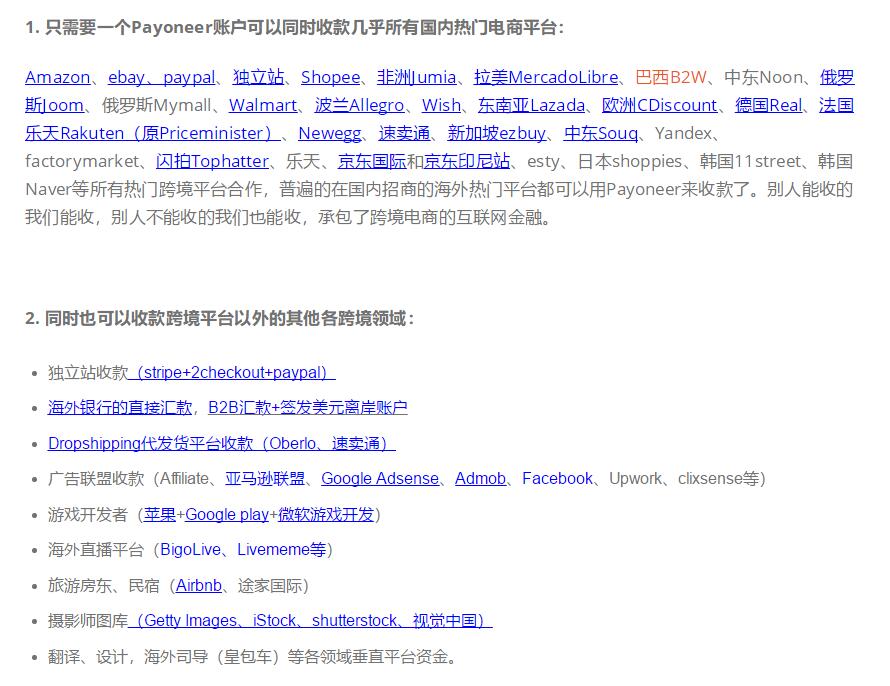Click the ebay、paypal link
The width and height of the screenshot is (890, 686).
click(161, 77)
